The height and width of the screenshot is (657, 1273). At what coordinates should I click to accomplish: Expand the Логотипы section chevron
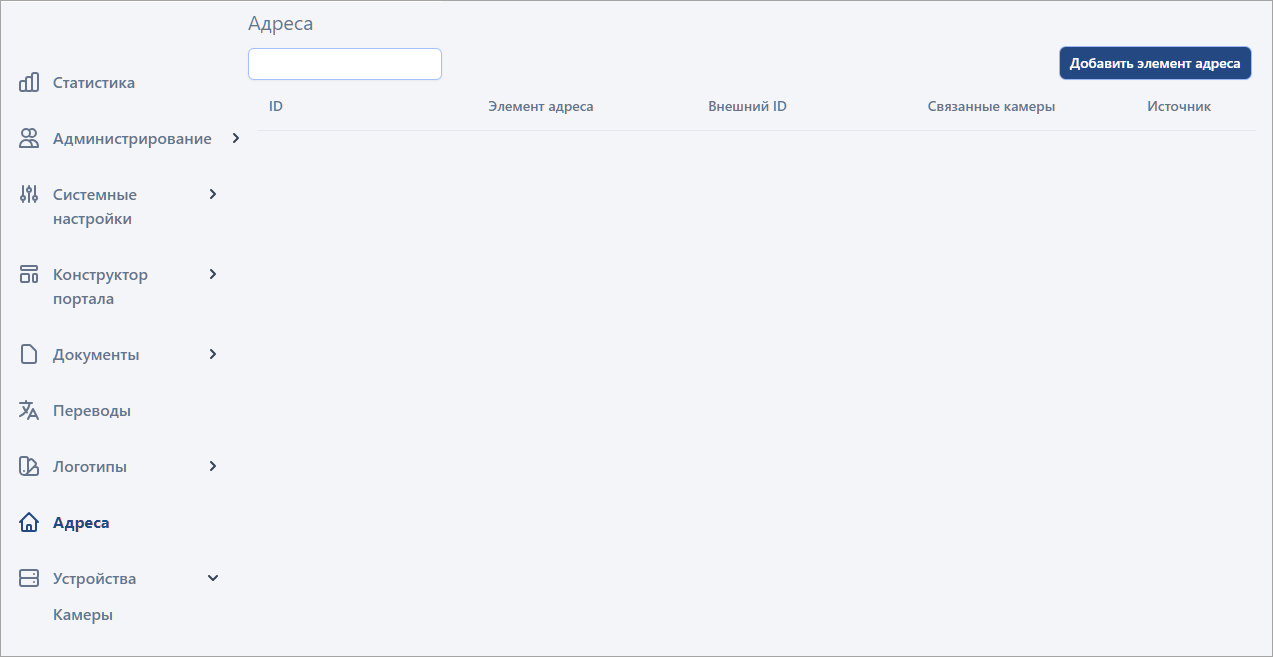click(212, 466)
